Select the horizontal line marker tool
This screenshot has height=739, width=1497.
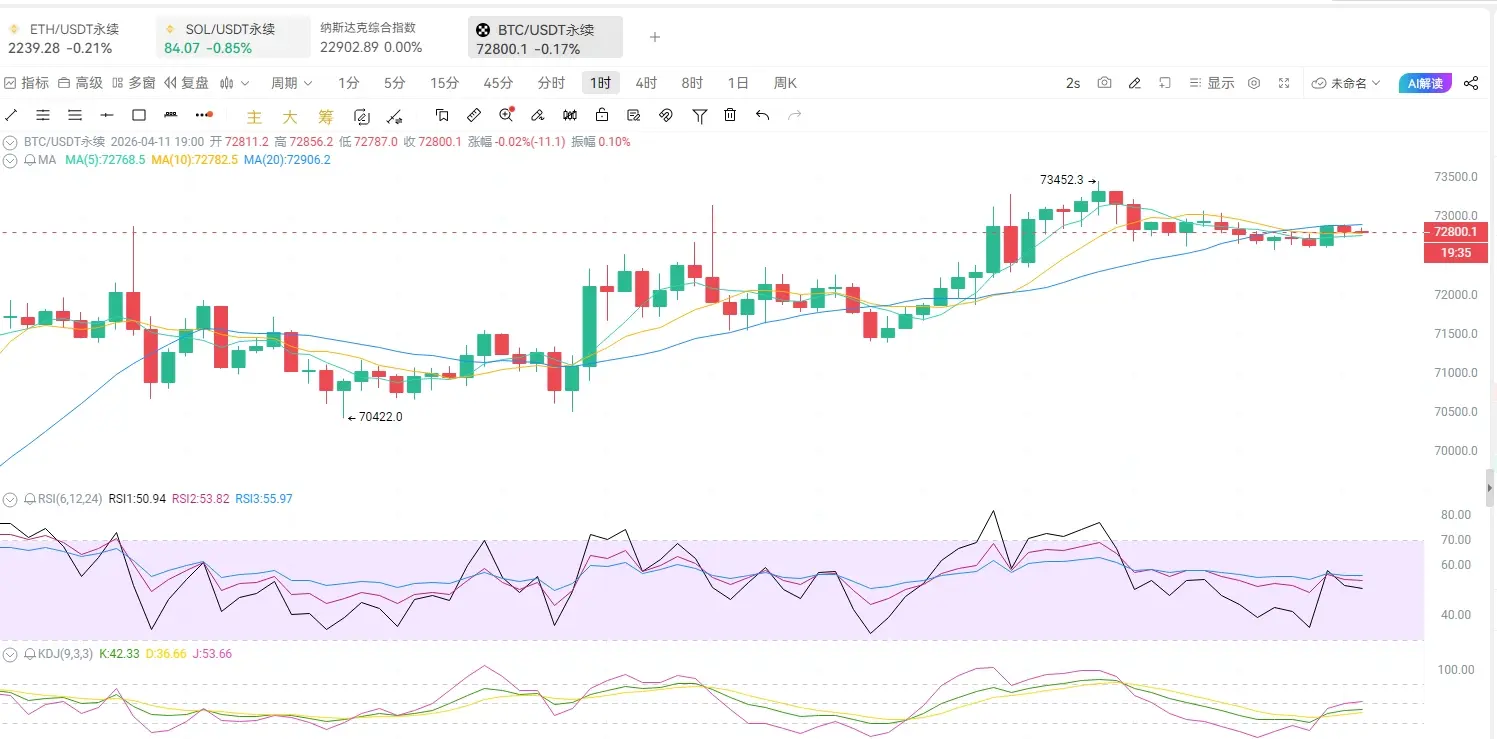click(107, 115)
